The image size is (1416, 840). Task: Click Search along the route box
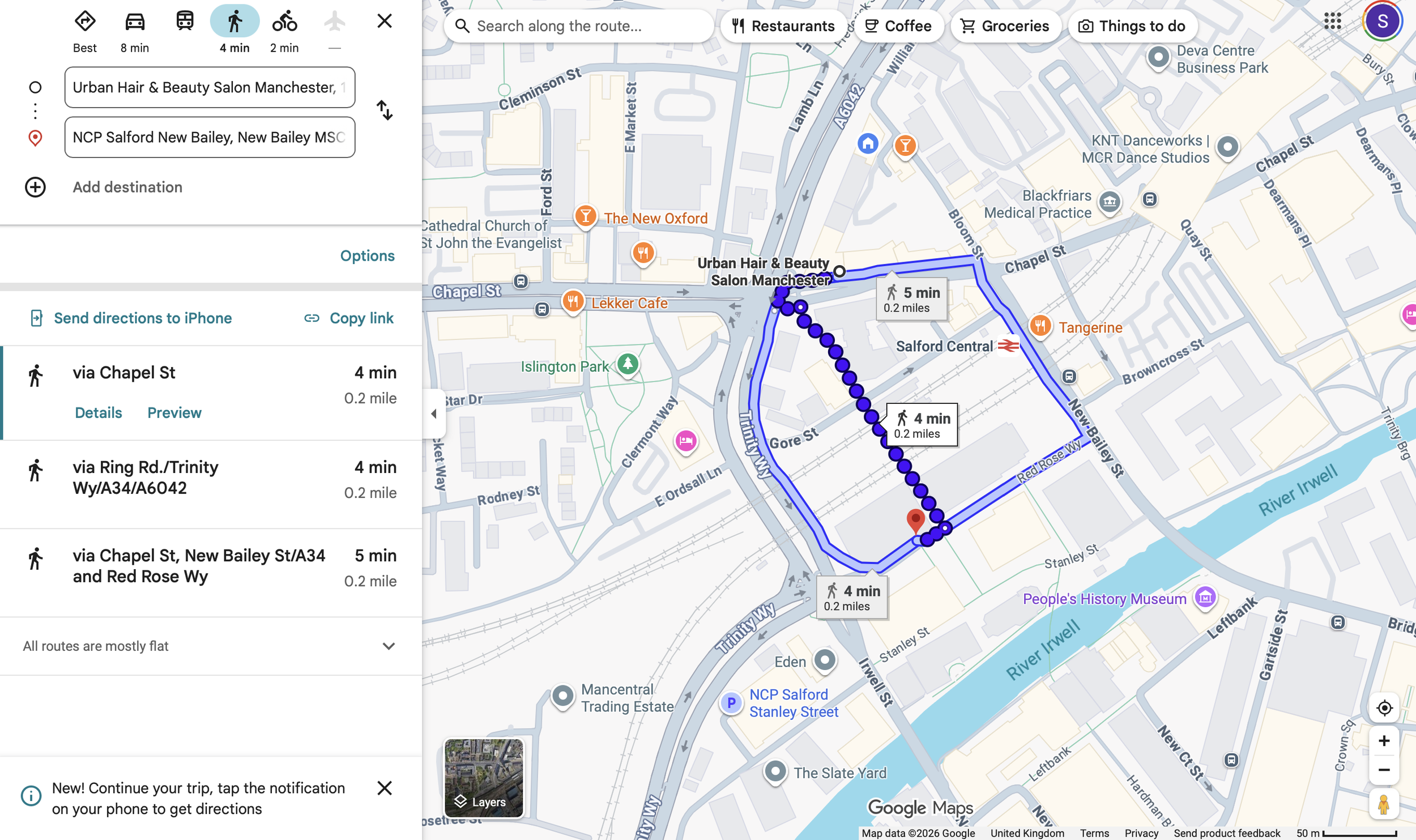point(579,26)
